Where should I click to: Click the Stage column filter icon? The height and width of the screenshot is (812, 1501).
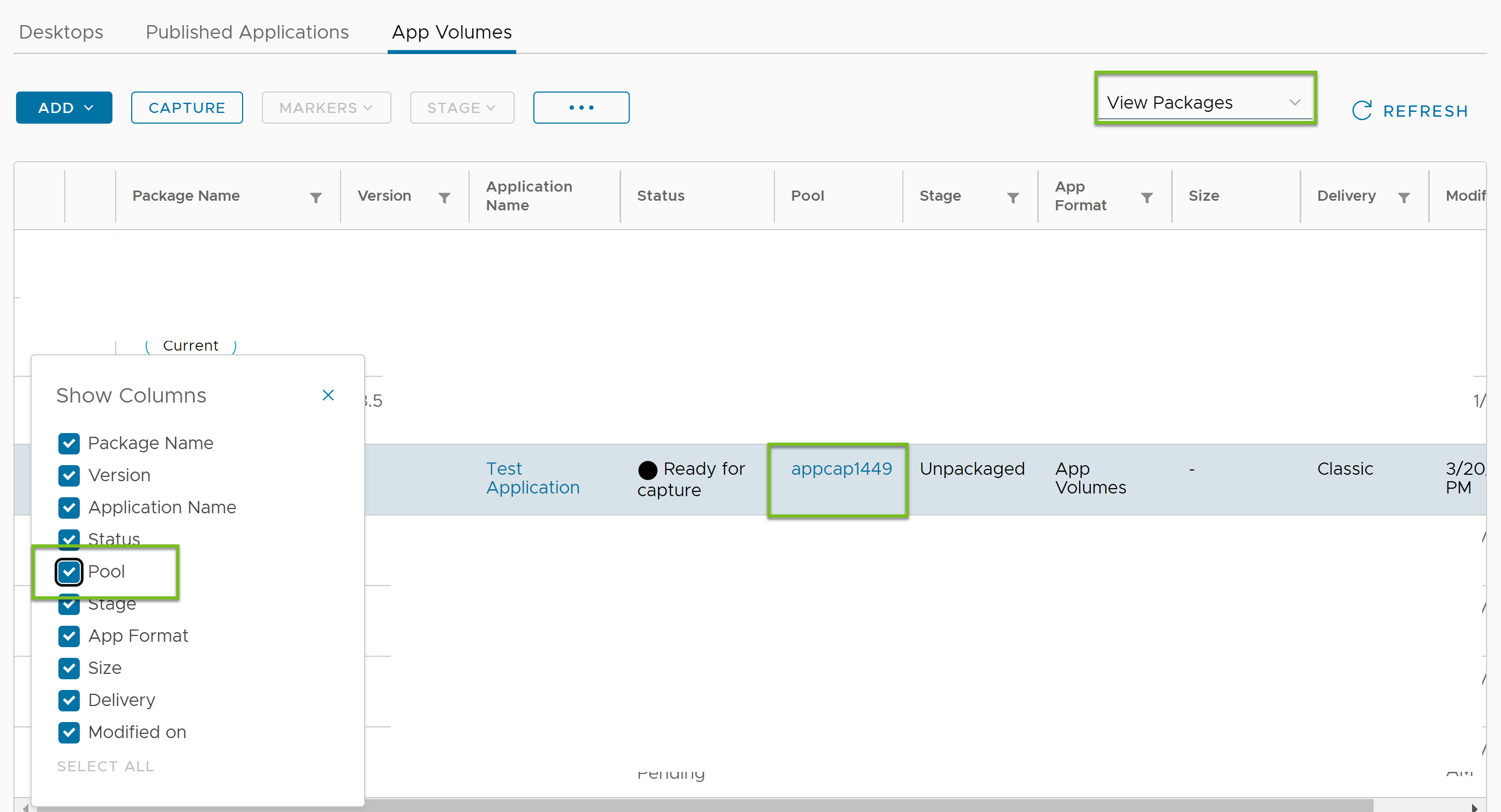coord(1013,196)
